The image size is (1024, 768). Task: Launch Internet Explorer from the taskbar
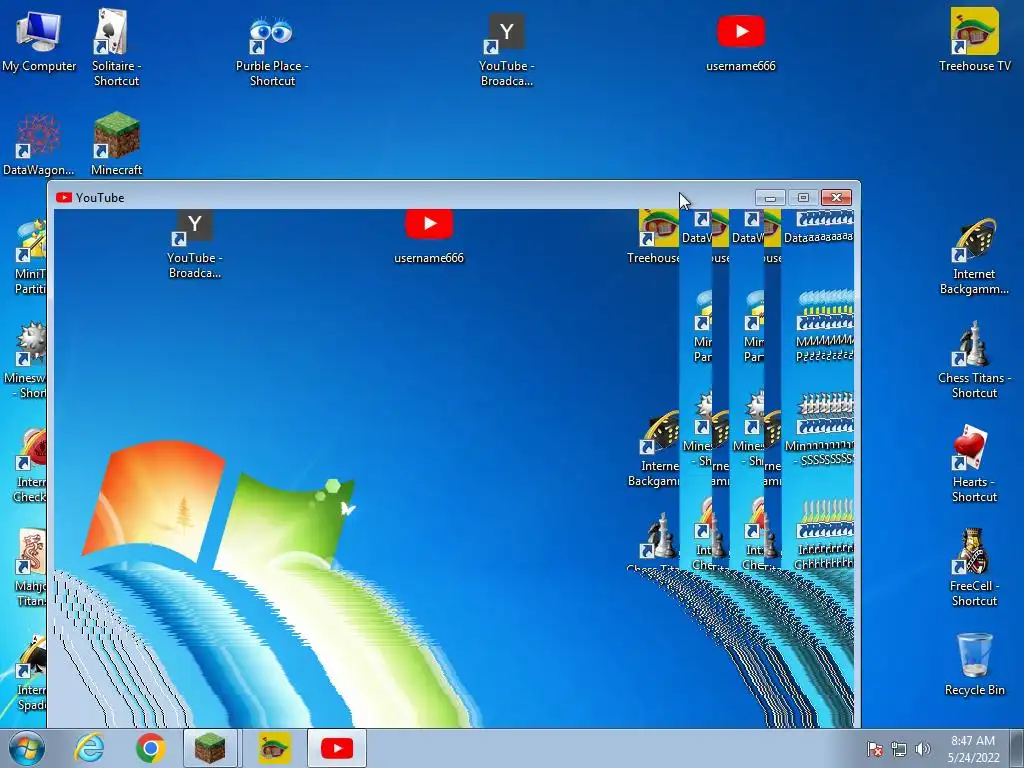89,748
